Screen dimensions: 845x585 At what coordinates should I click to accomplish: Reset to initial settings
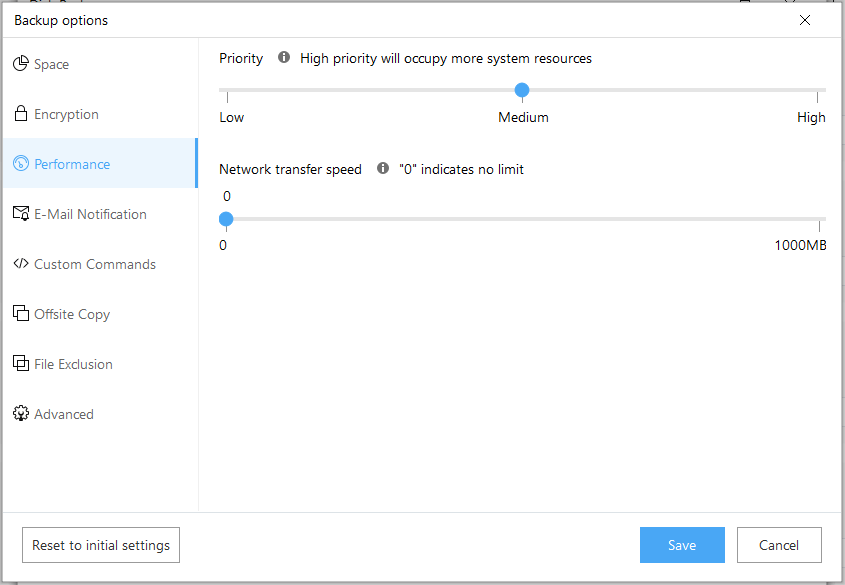tap(101, 545)
